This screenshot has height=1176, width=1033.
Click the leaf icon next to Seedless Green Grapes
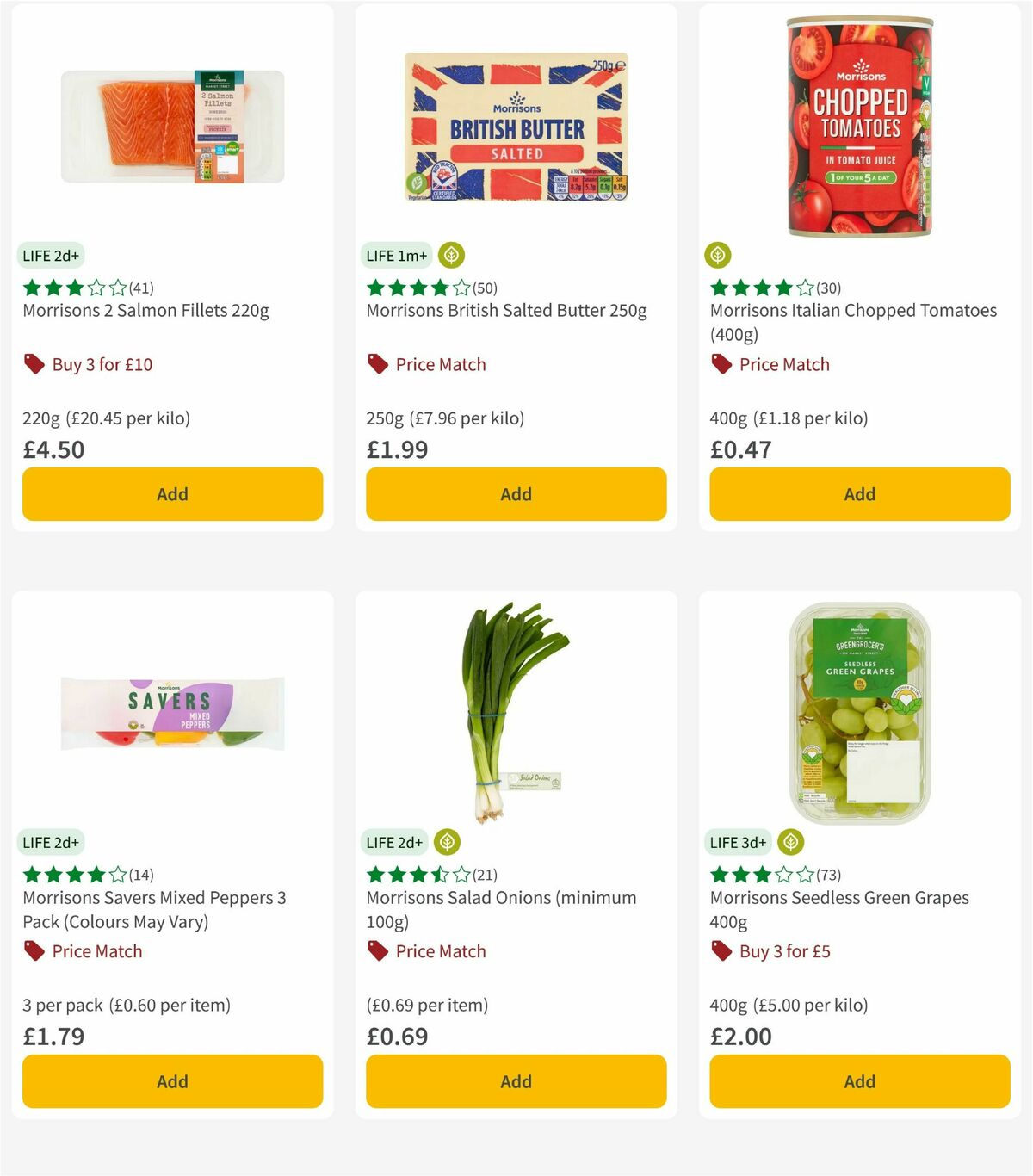point(790,842)
